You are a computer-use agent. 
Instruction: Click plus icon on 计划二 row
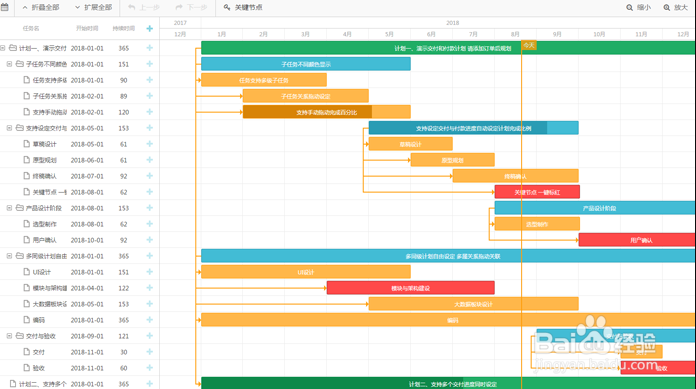pyautogui.click(x=150, y=384)
